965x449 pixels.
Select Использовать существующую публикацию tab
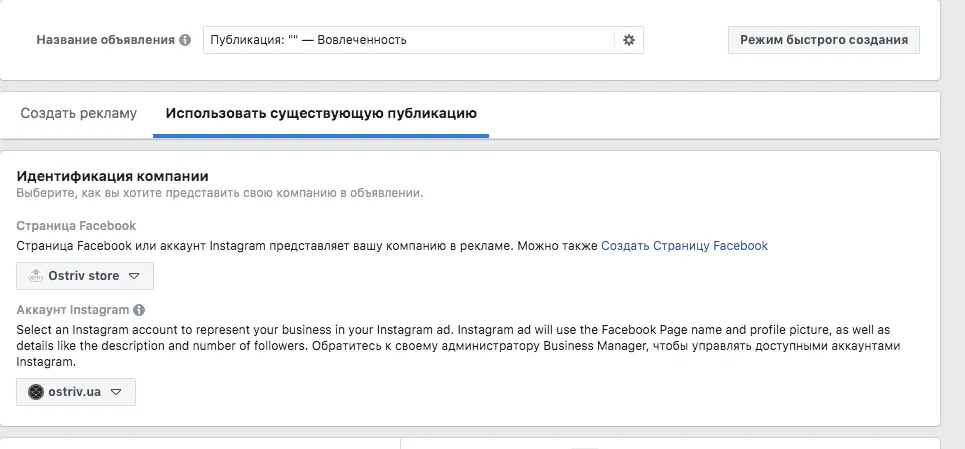321,114
